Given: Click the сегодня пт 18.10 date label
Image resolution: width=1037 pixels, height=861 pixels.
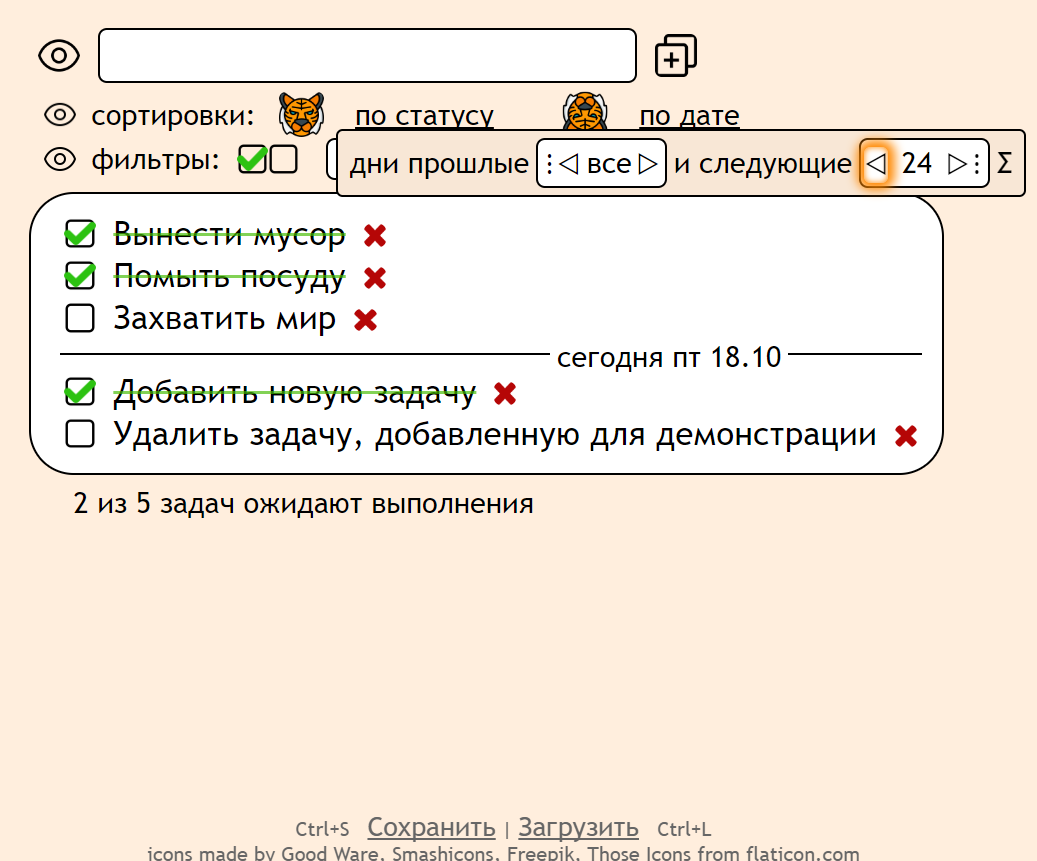Looking at the screenshot, I should click(669, 357).
